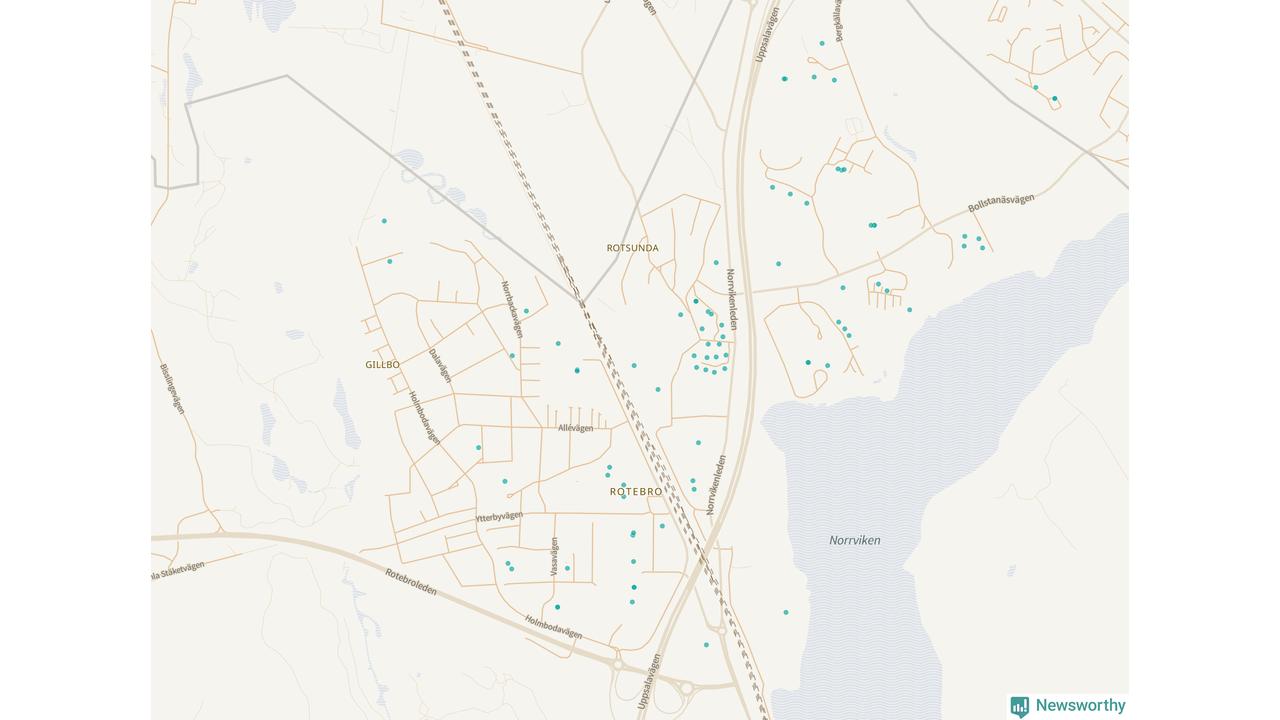Select the Ytterbyvägen street label
Screen dimensions: 1280x720
499,517
